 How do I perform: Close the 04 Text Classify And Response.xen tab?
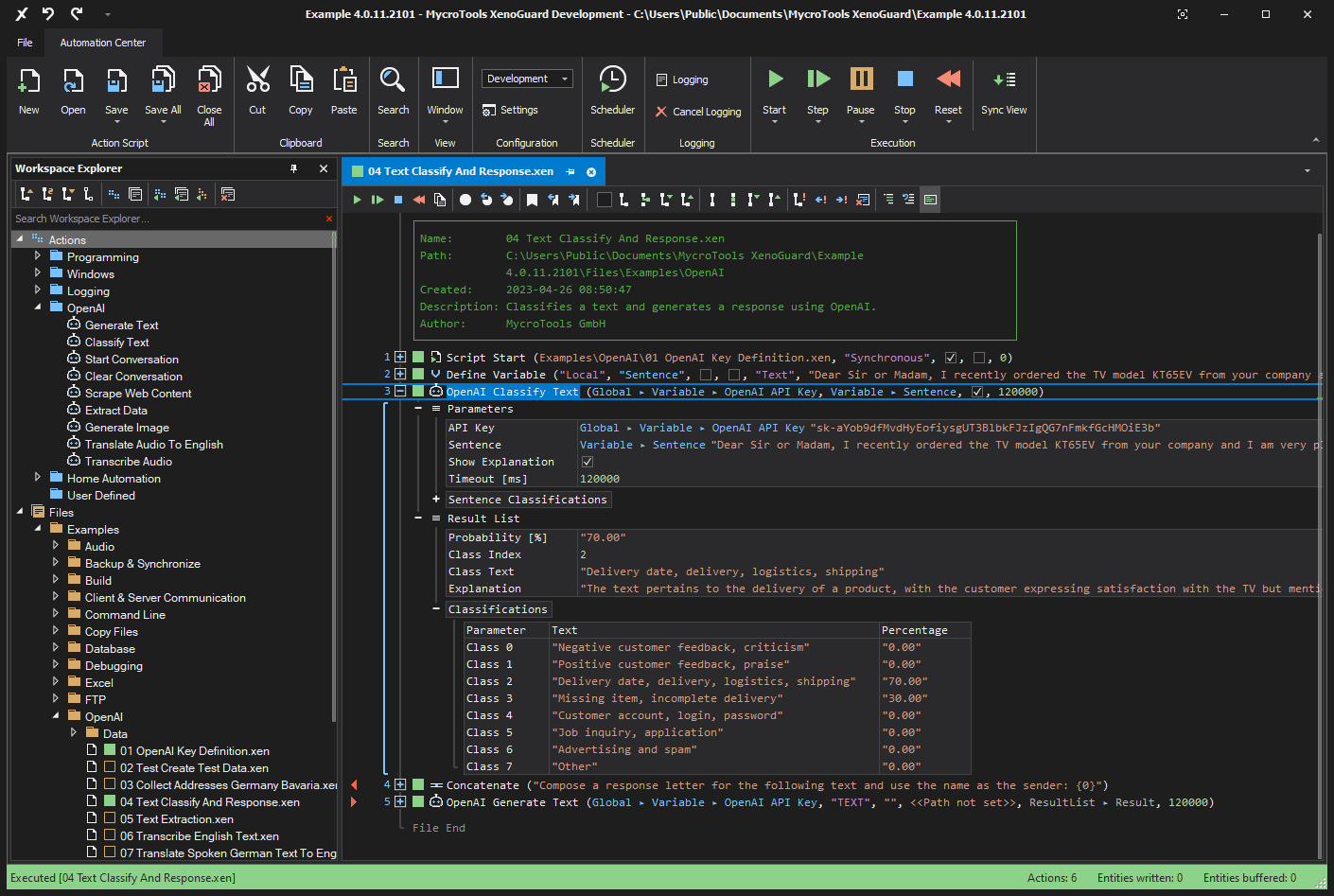click(591, 172)
